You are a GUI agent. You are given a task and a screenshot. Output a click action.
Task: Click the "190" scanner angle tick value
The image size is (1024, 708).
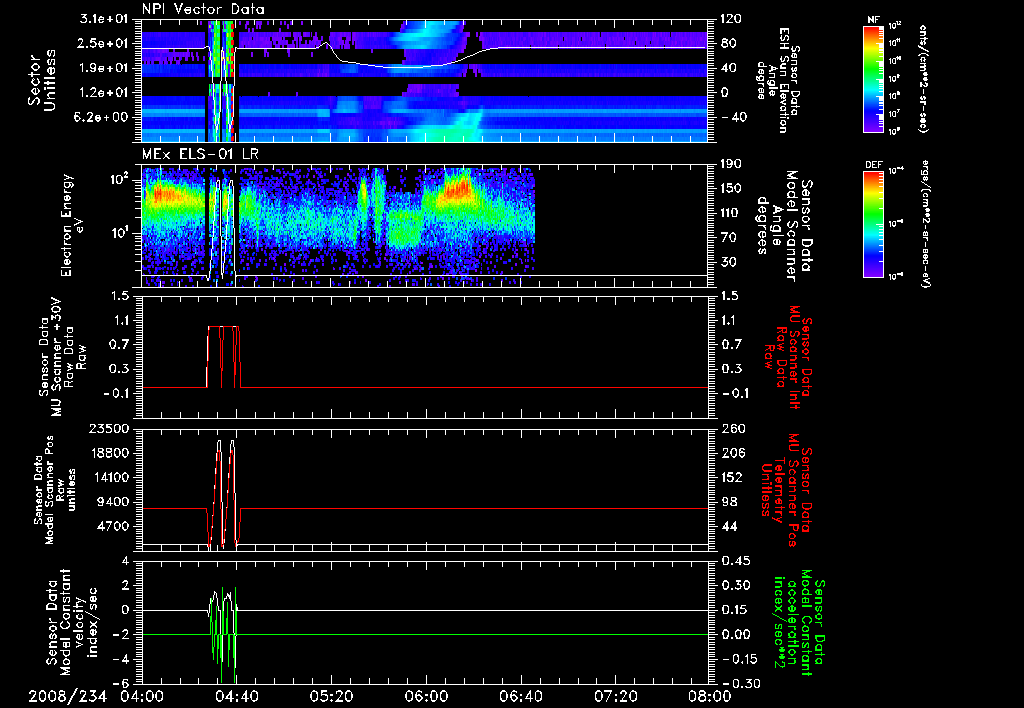pyautogui.click(x=731, y=165)
